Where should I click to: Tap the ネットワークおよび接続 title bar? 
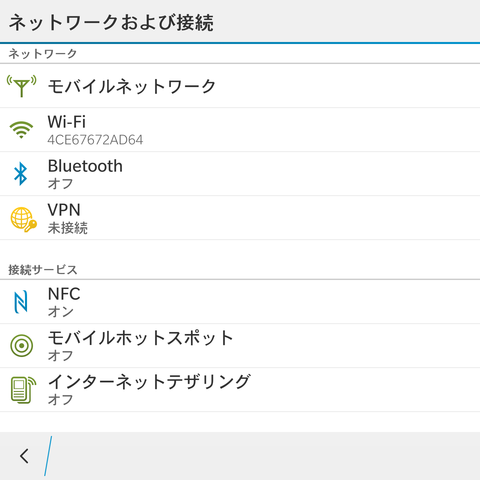click(x=240, y=21)
